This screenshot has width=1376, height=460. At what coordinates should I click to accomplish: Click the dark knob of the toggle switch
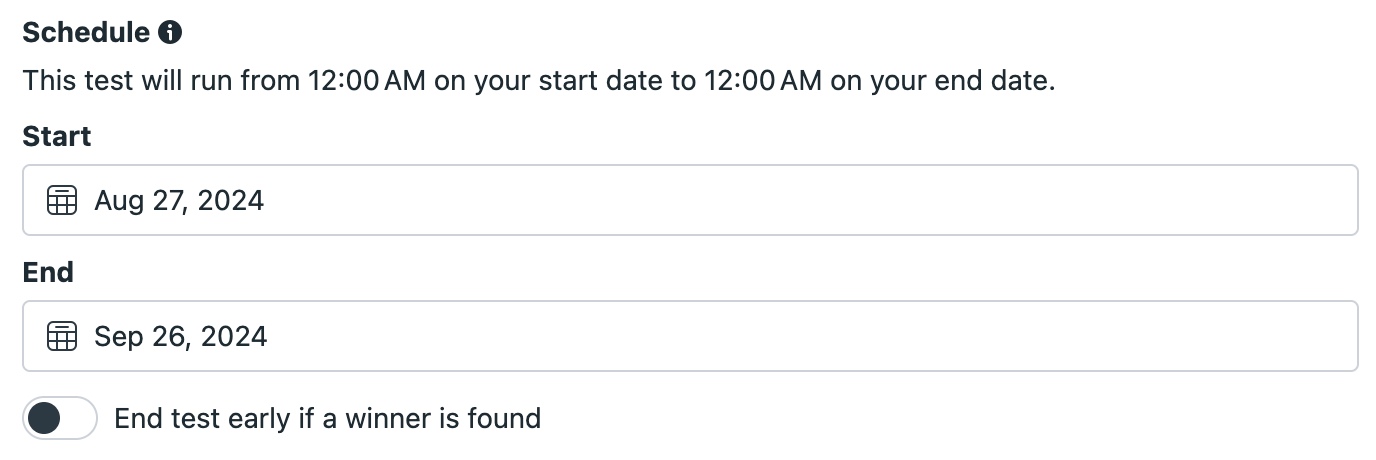click(45, 418)
